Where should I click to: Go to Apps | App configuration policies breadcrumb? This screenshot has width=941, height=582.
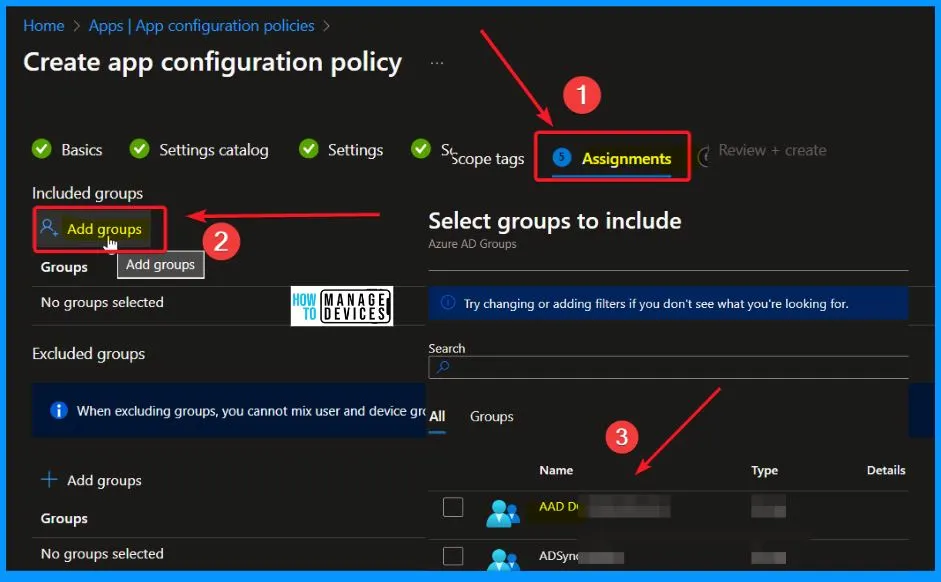(x=201, y=26)
